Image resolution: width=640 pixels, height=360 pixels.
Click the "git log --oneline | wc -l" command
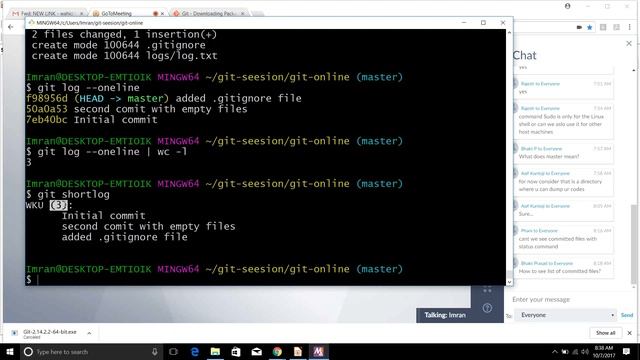[x=112, y=152]
